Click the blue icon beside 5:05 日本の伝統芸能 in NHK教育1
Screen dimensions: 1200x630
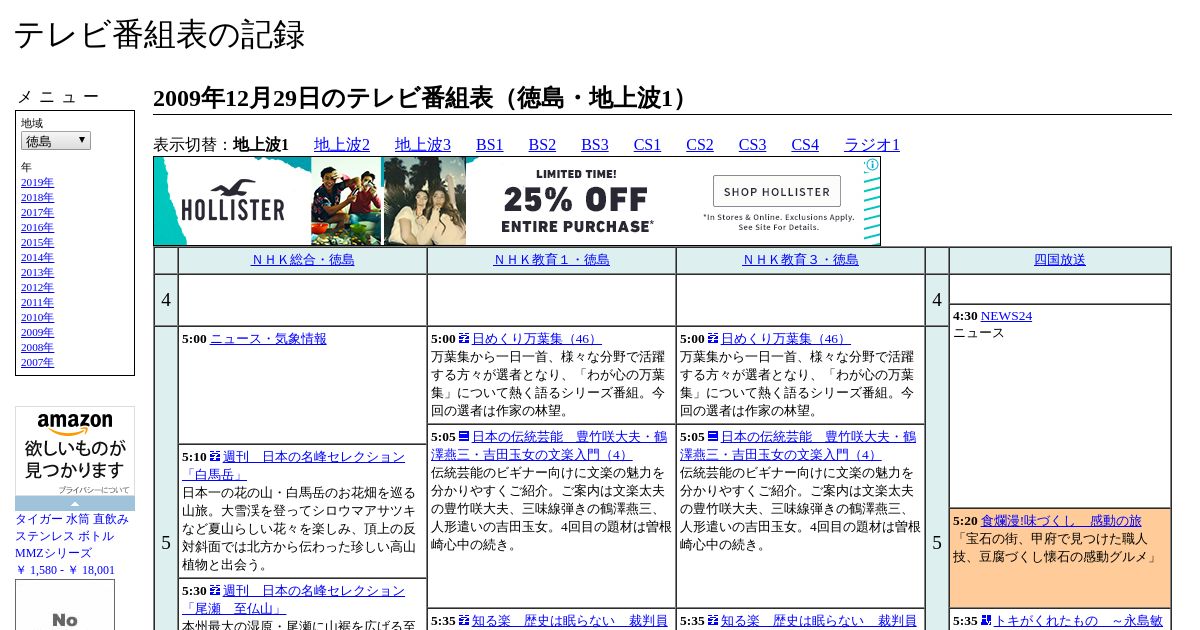click(464, 437)
